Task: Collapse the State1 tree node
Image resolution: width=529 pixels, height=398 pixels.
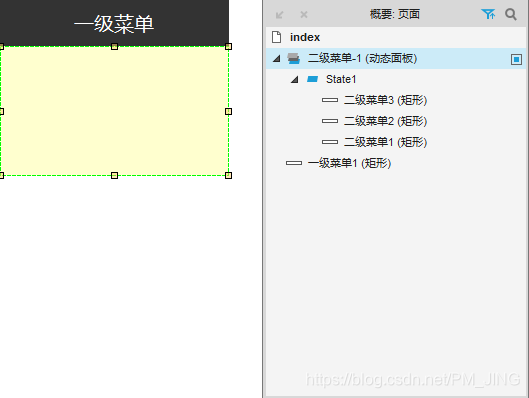Action: tap(295, 80)
